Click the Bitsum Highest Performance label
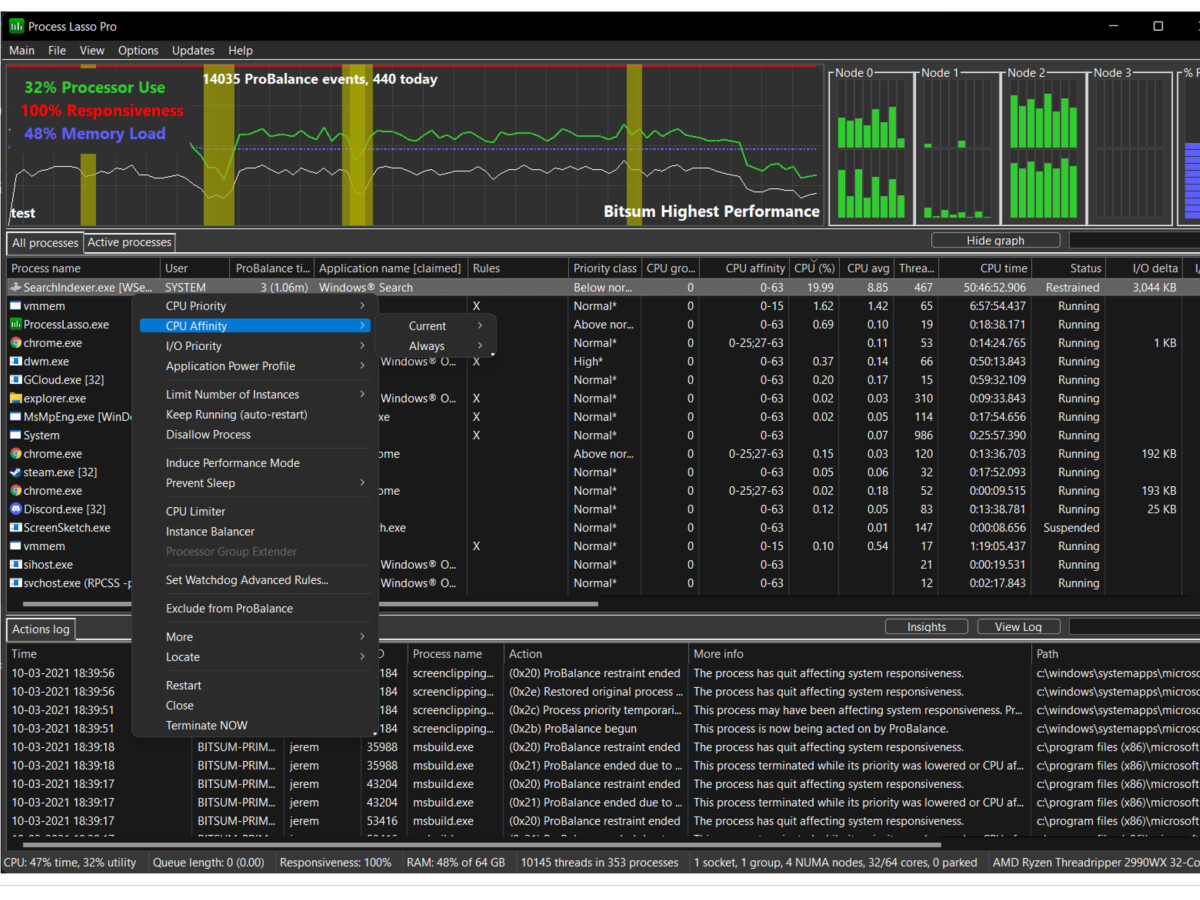This screenshot has width=1200, height=900. point(711,211)
